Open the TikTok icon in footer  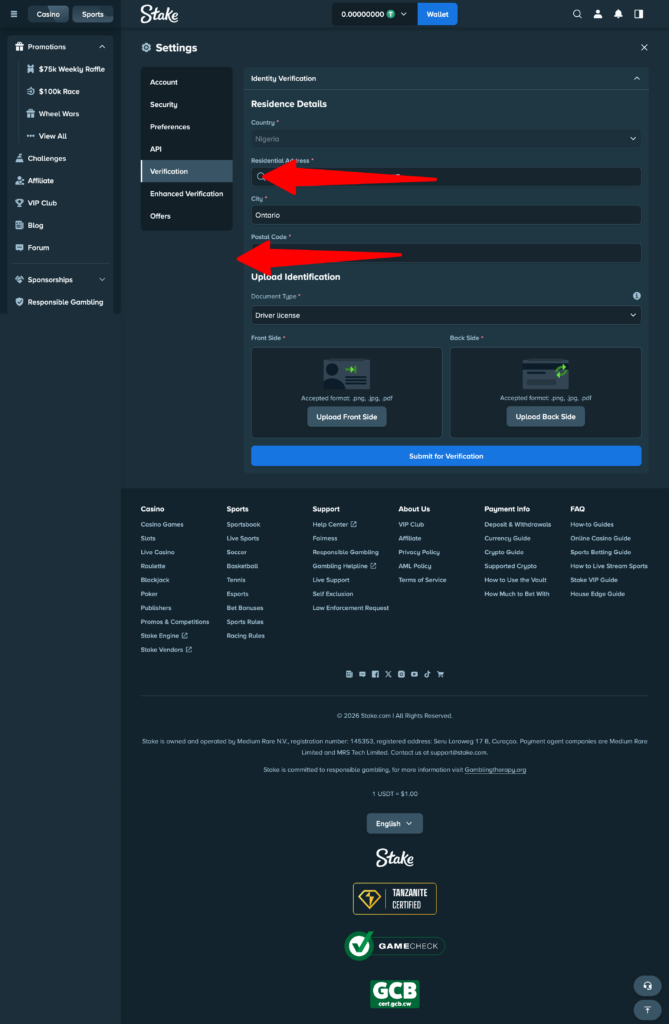[427, 674]
